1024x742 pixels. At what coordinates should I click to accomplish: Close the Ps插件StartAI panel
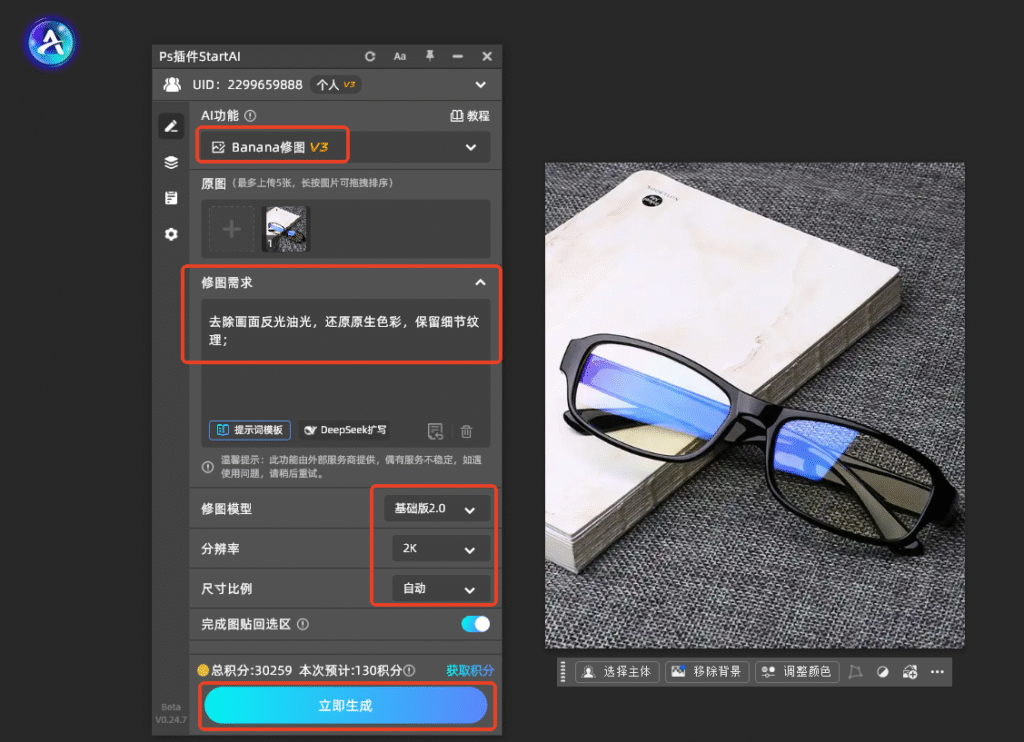[x=487, y=57]
